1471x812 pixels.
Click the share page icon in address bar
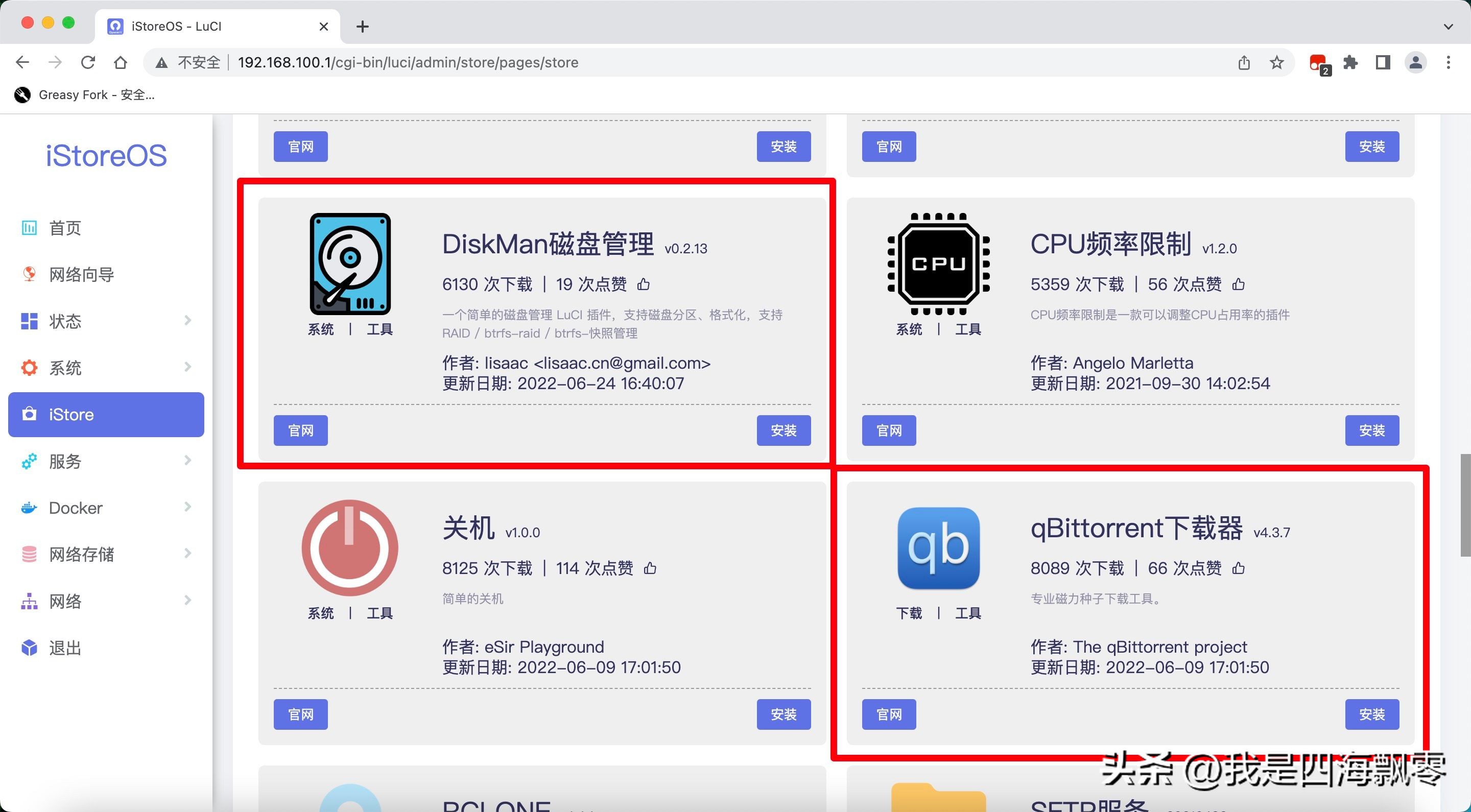tap(1244, 62)
